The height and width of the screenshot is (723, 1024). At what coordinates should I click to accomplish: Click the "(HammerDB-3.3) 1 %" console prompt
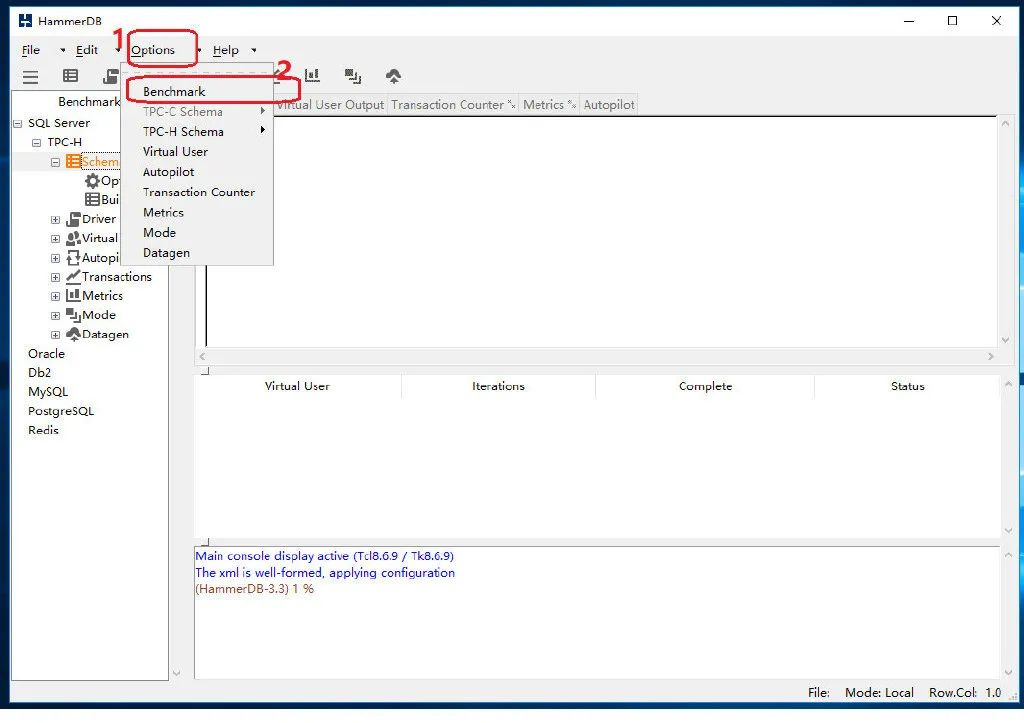point(255,589)
